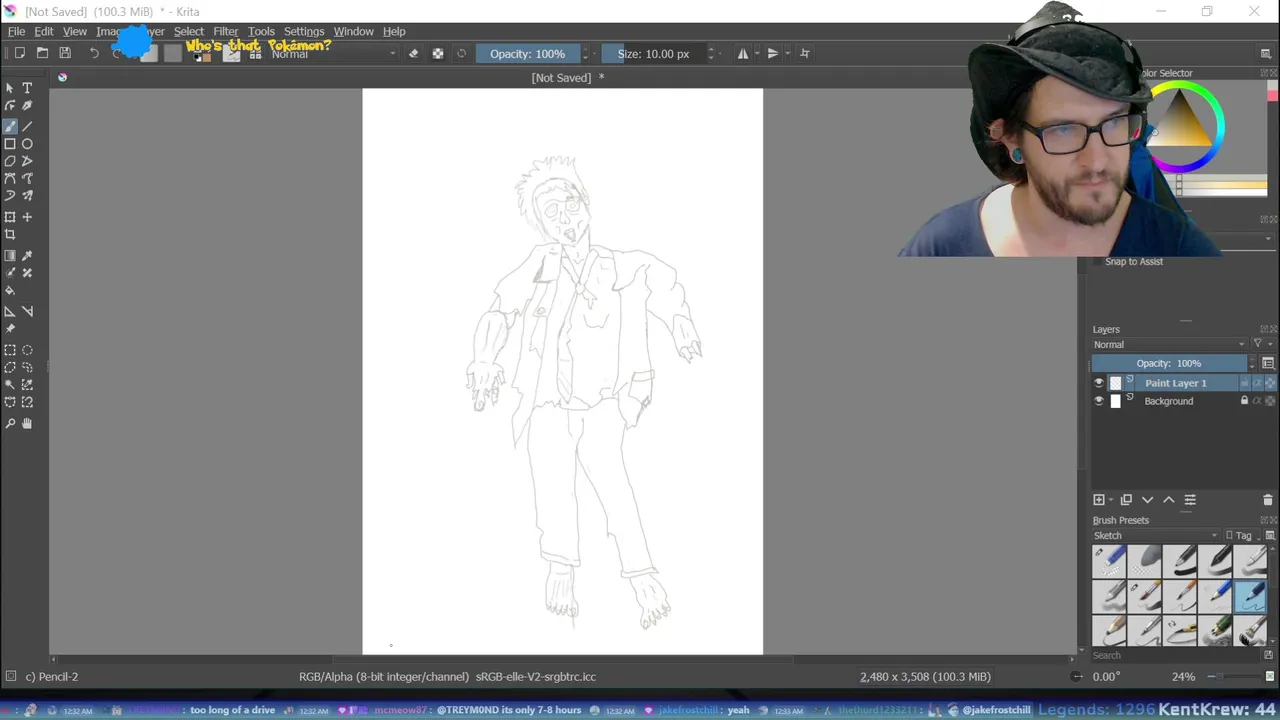
Task: Open the Filter menu
Action: pos(226,31)
